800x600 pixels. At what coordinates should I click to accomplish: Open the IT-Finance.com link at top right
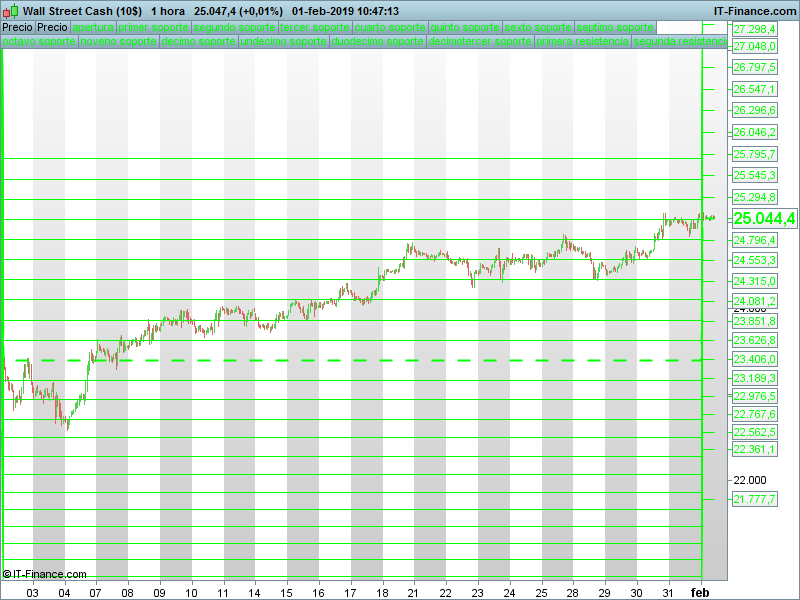point(755,11)
